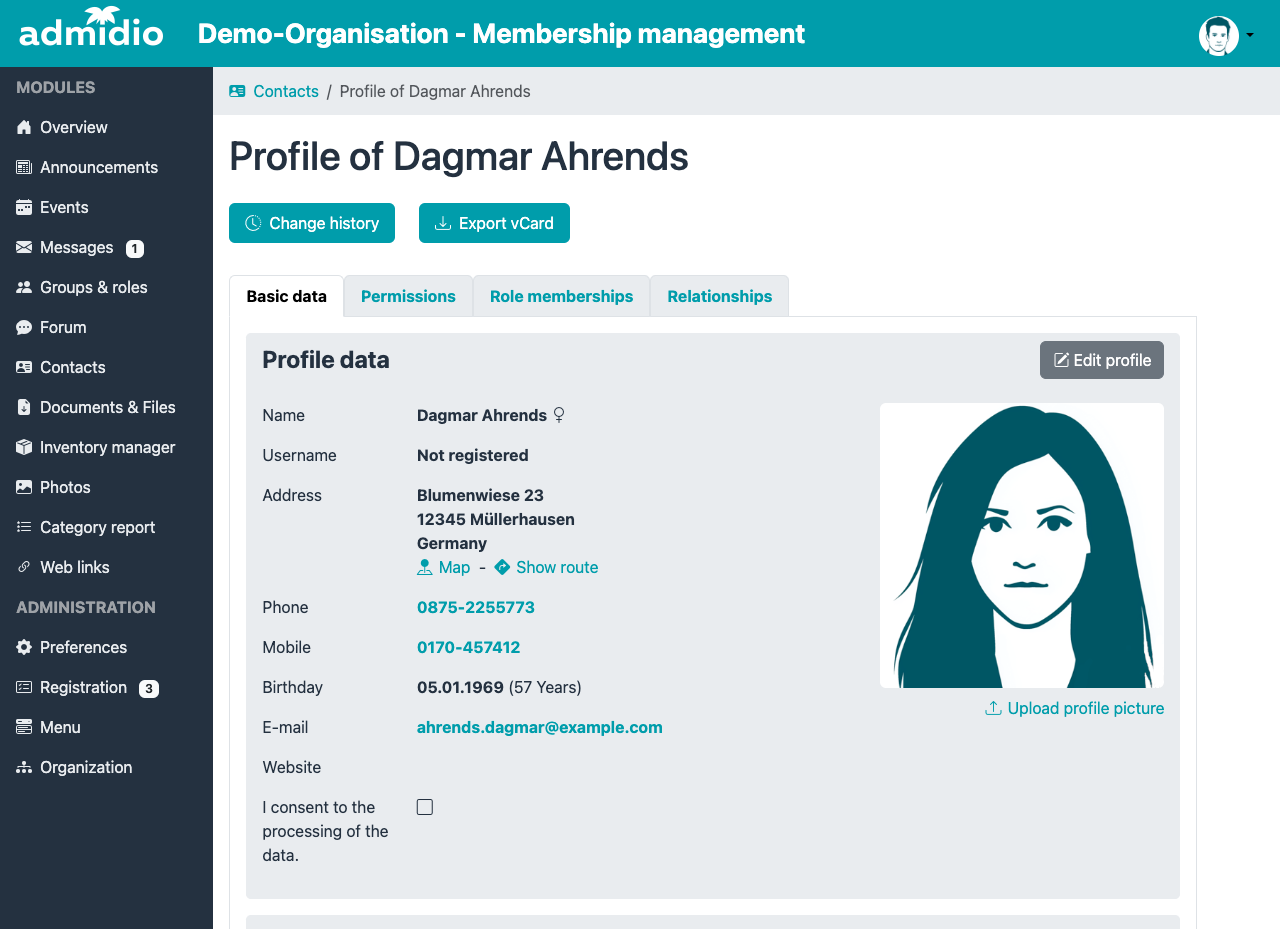Click Dagmar Ahrends' profile picture
This screenshot has width=1280, height=929.
coord(1022,545)
